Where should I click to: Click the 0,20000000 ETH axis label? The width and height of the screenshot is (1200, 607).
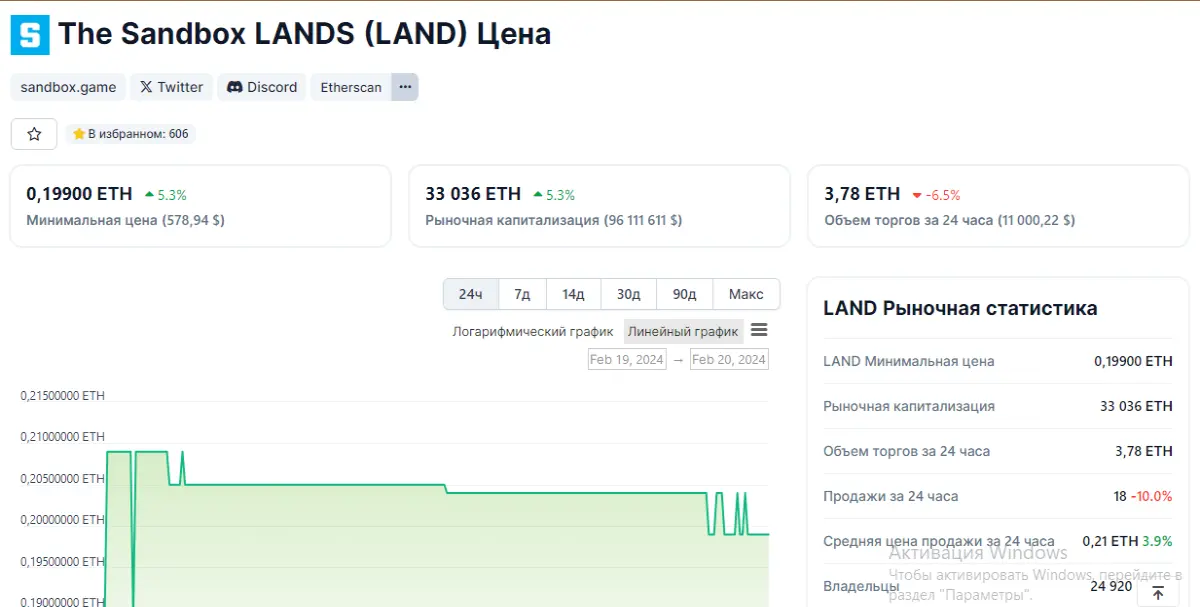coord(62,520)
